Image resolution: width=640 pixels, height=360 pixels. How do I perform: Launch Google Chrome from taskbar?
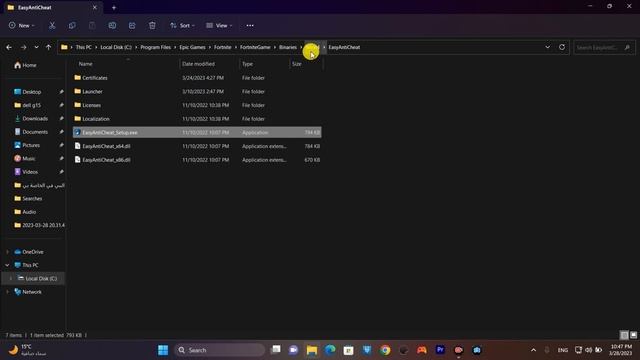(x=385, y=350)
